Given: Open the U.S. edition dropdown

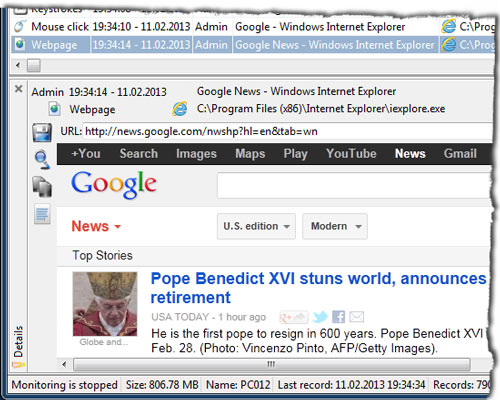Looking at the screenshot, I should pyautogui.click(x=256, y=226).
